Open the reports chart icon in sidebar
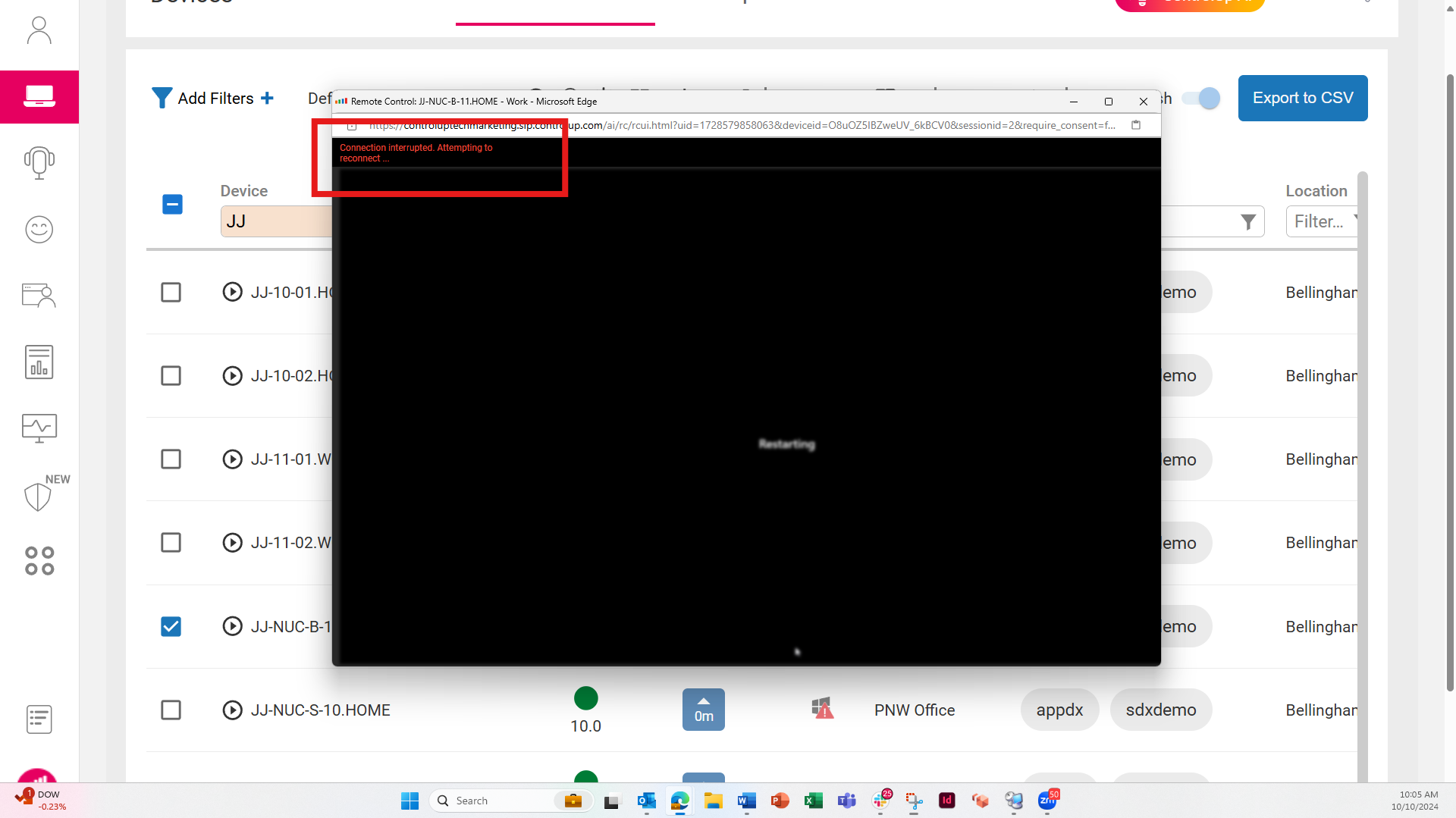The width and height of the screenshot is (1456, 818). coord(39,362)
